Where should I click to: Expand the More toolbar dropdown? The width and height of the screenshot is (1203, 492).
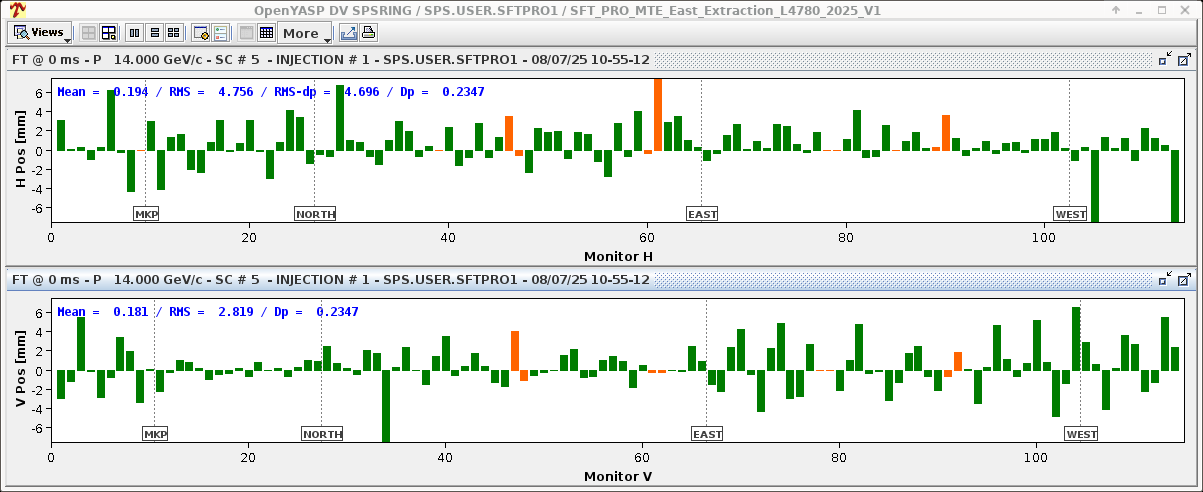[305, 33]
